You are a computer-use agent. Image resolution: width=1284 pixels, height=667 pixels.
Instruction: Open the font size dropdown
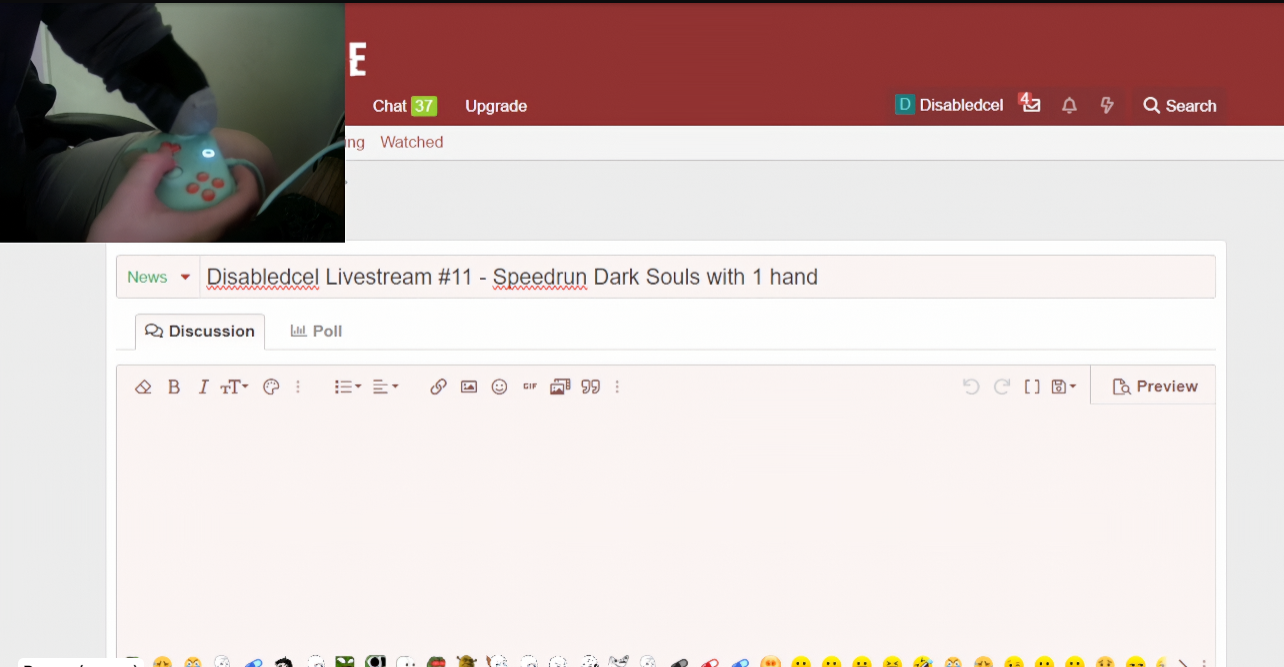tap(234, 387)
